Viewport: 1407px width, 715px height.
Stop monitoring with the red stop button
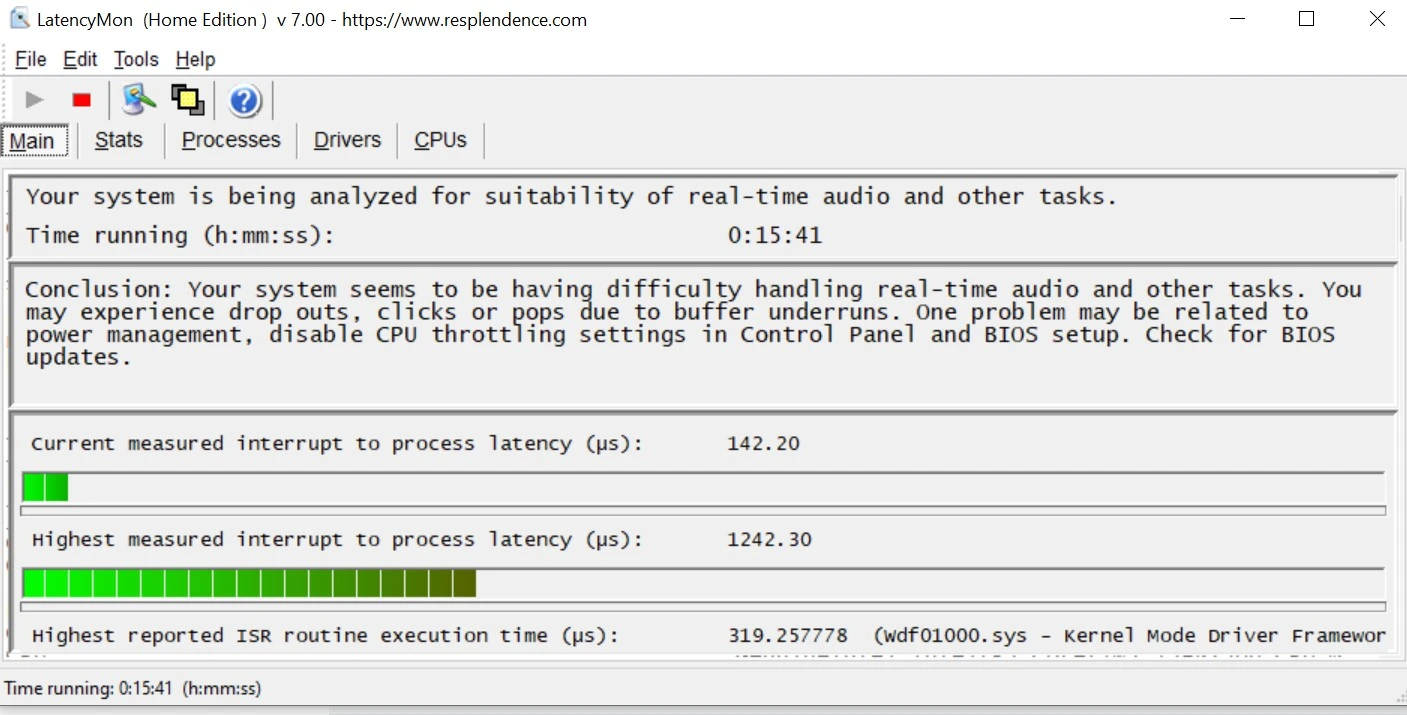click(82, 100)
